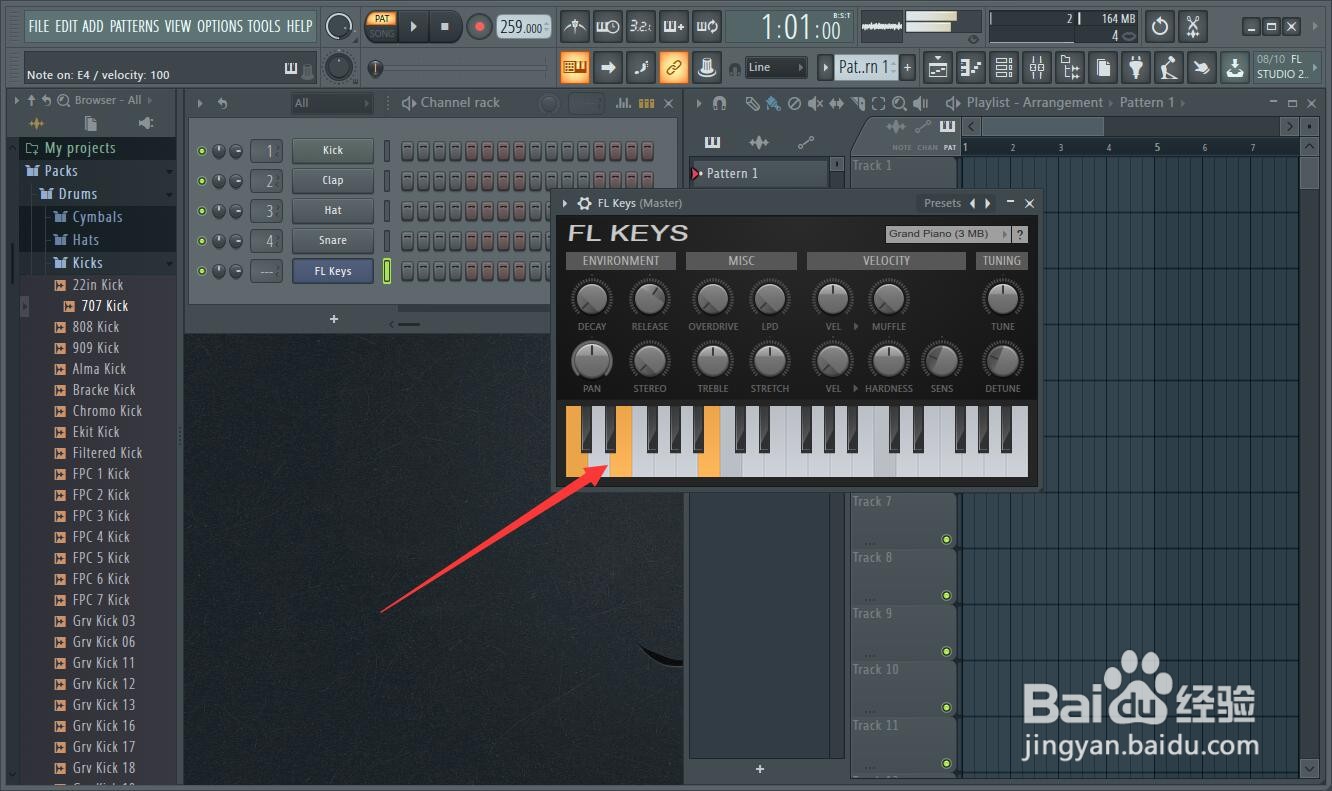Add new channel plus button

(334, 319)
